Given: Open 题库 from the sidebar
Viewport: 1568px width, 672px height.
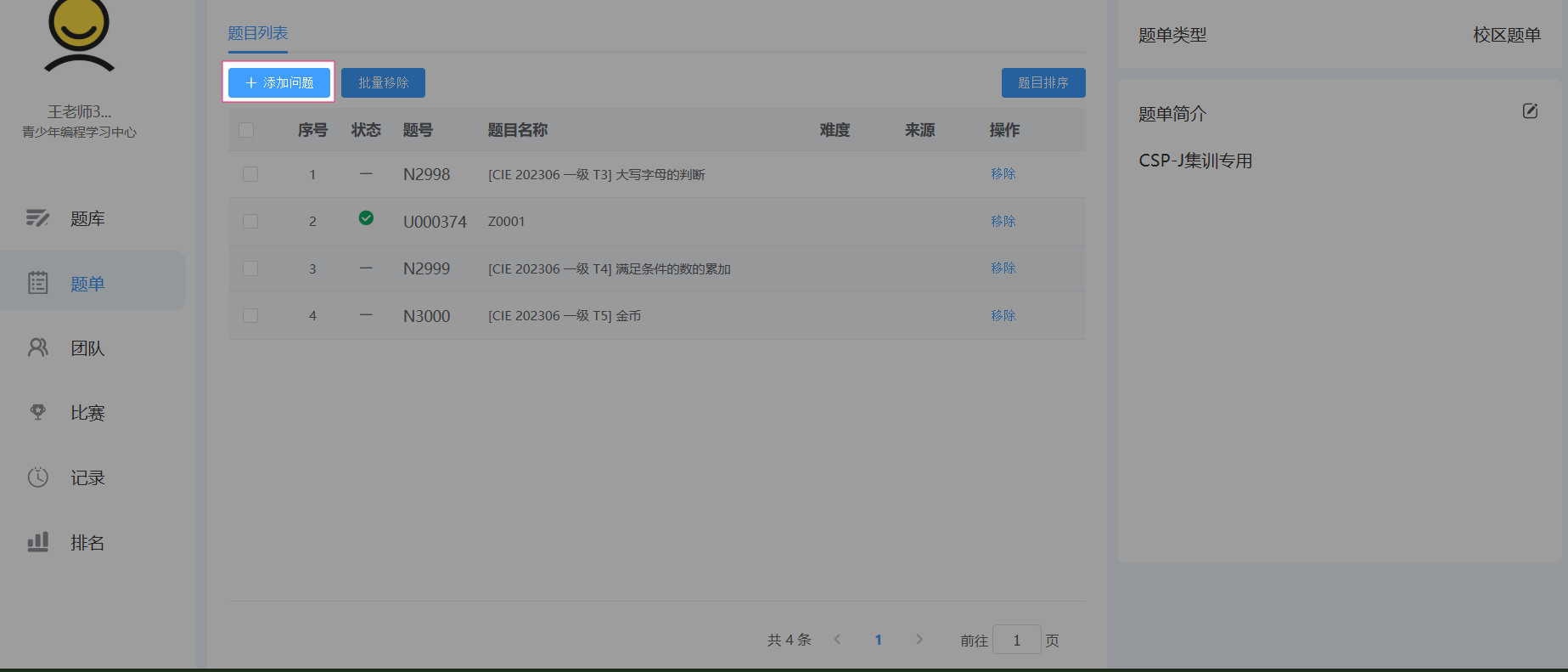Looking at the screenshot, I should [87, 218].
